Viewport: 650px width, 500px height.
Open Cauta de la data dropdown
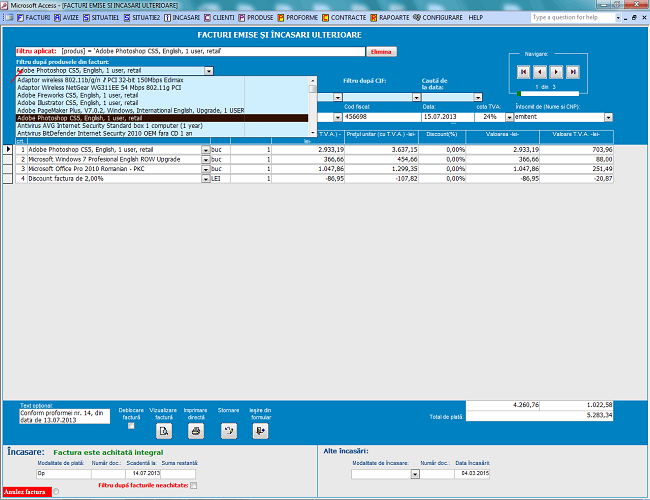tap(478, 97)
